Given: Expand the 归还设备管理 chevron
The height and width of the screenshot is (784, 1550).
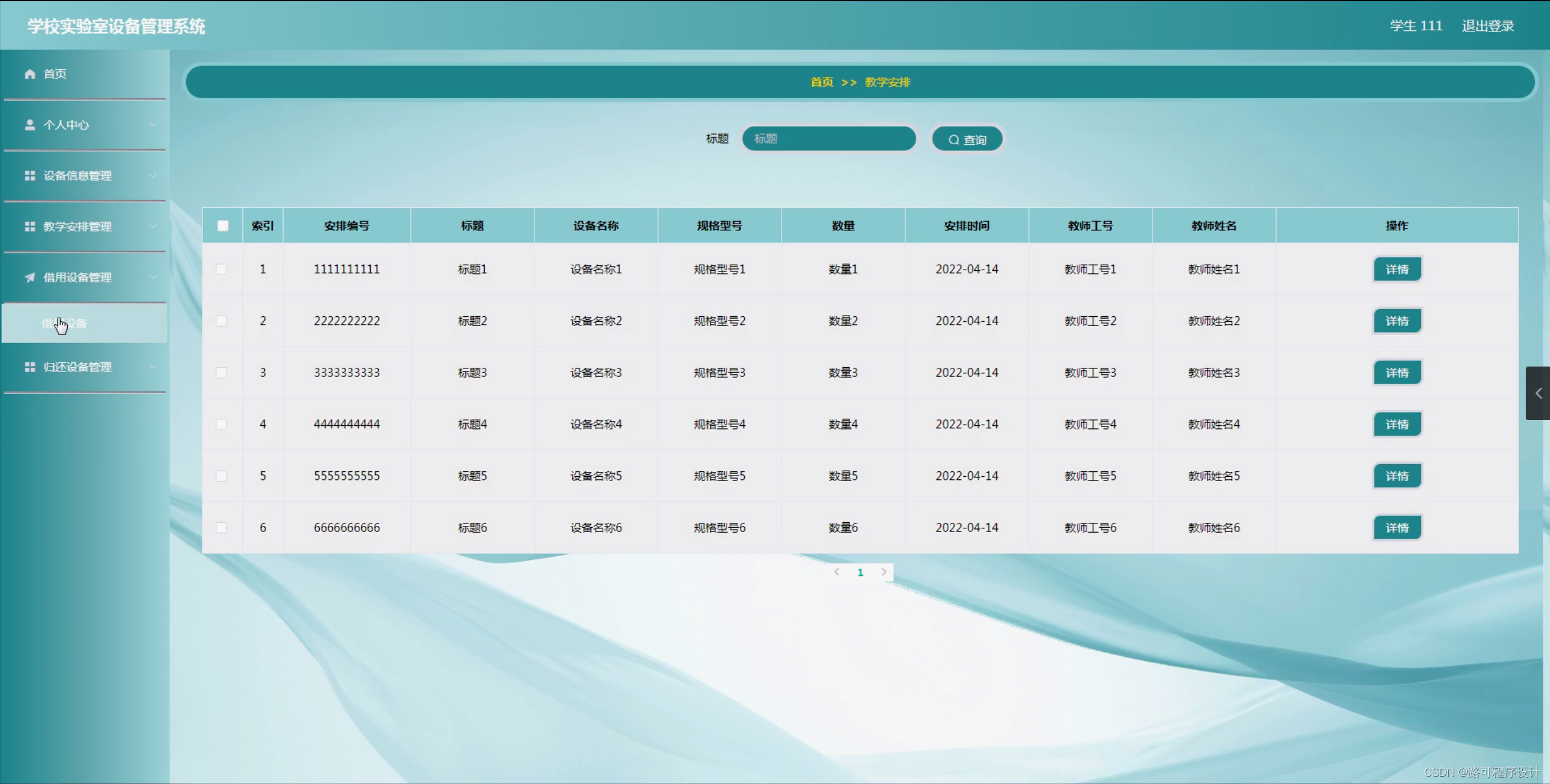Looking at the screenshot, I should (x=153, y=367).
